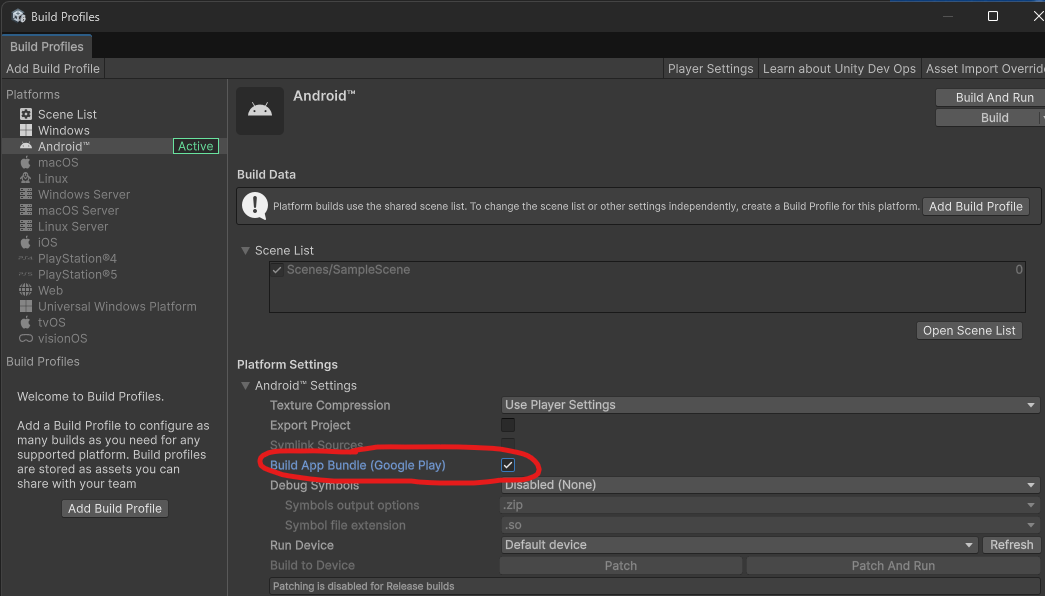Click the iOS apple icon

click(x=26, y=242)
